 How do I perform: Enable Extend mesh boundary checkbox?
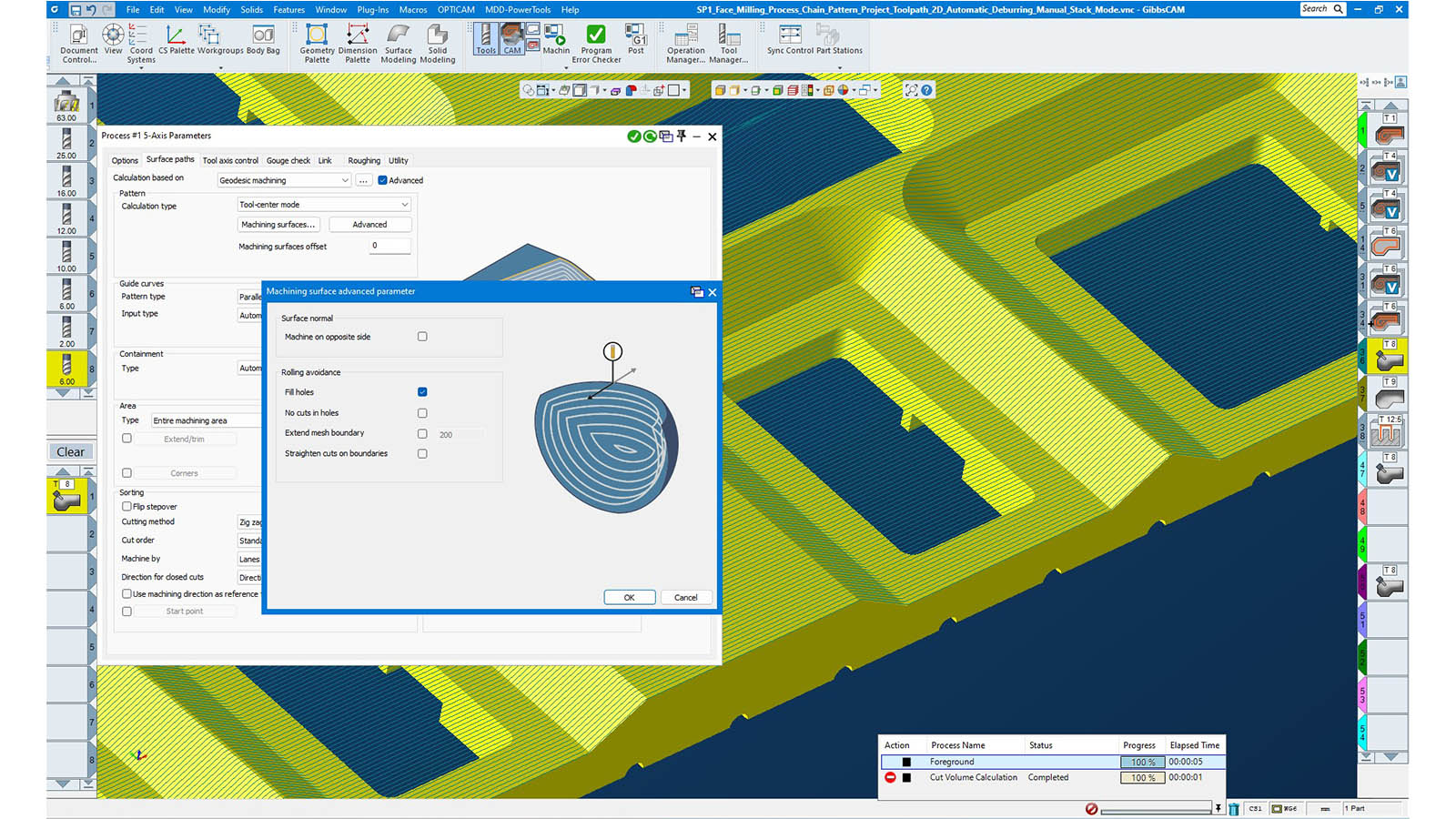click(x=422, y=434)
